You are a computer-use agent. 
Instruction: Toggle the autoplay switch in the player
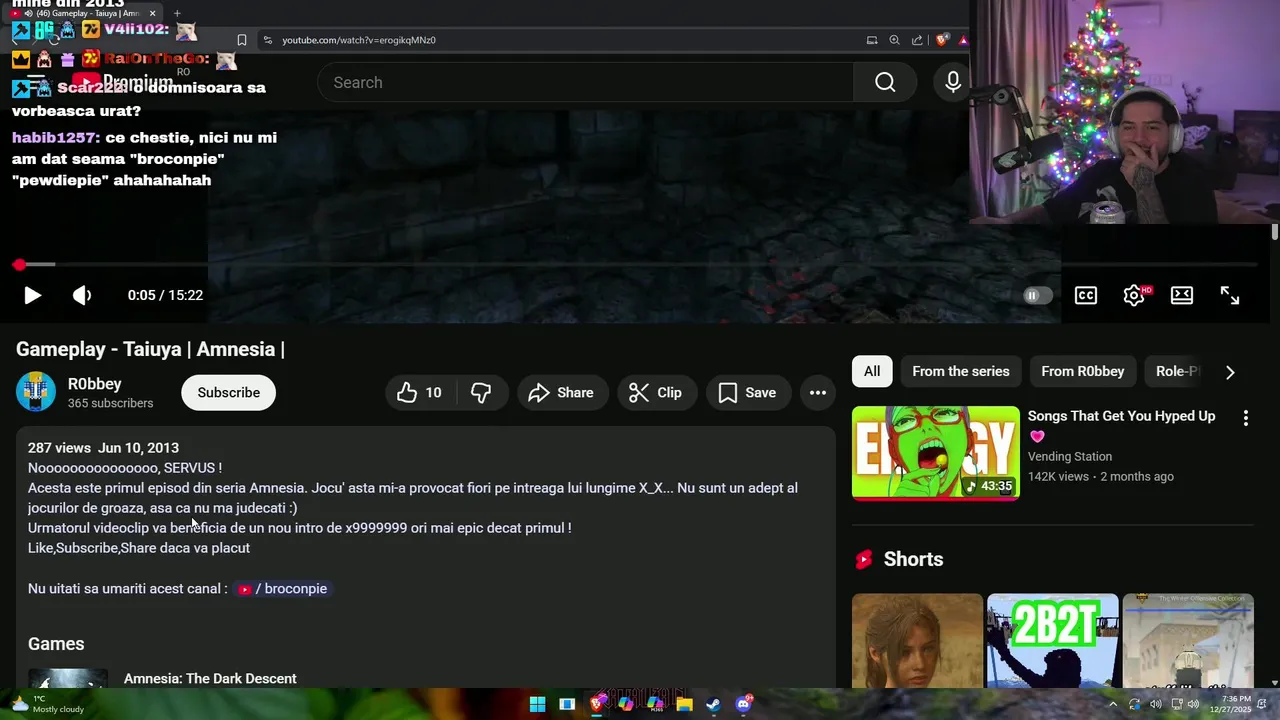click(x=1038, y=295)
